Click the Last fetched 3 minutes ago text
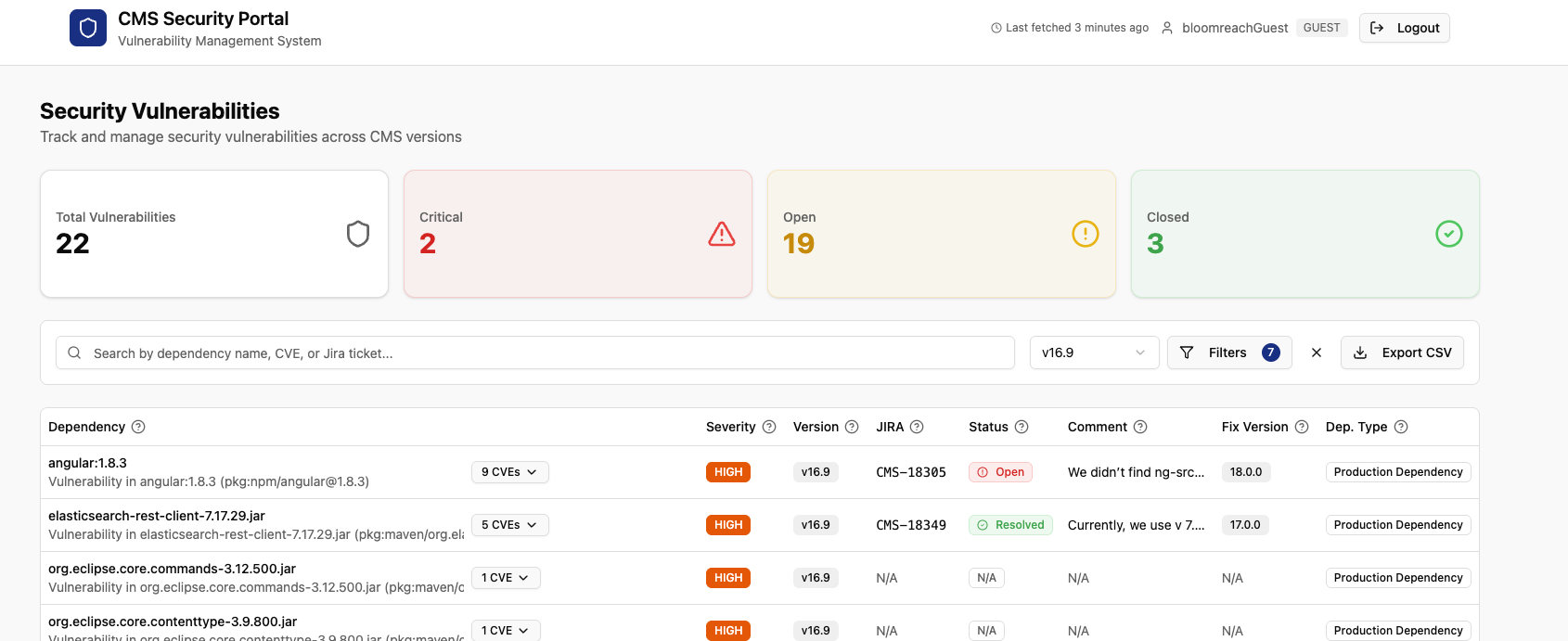1568x641 pixels. click(x=1077, y=28)
